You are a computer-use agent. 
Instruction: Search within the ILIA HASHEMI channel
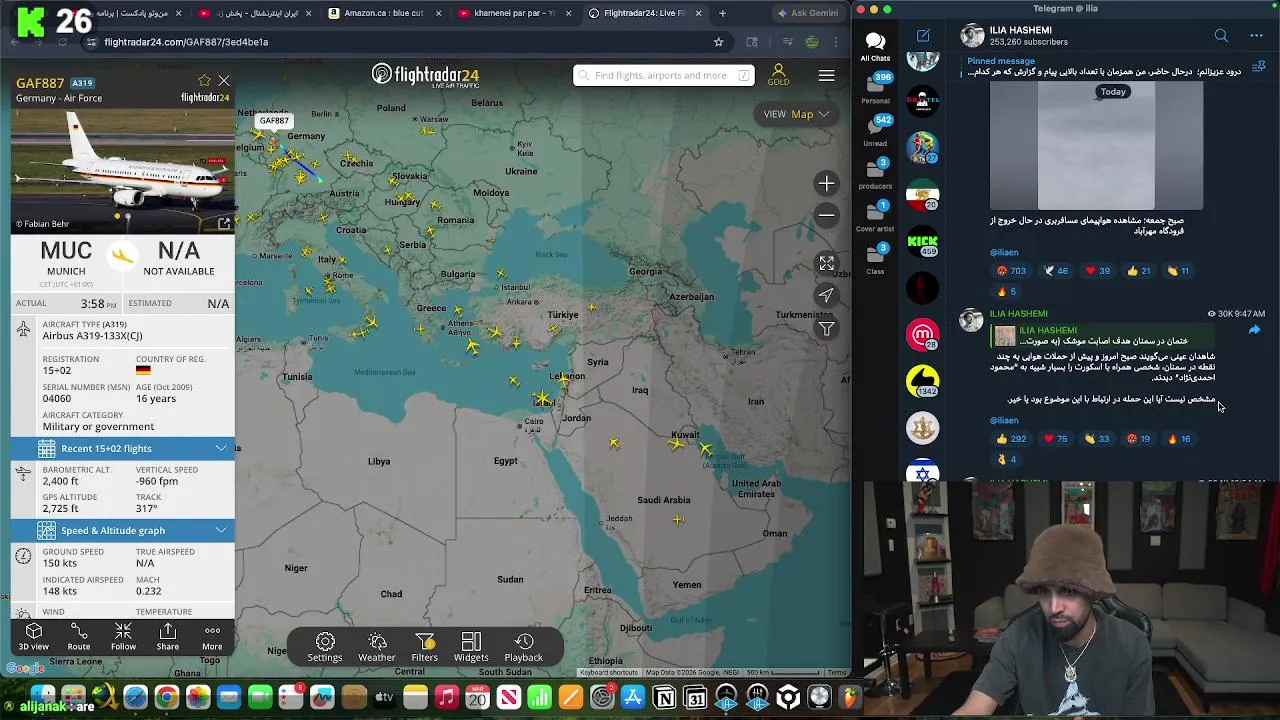pyautogui.click(x=1221, y=36)
